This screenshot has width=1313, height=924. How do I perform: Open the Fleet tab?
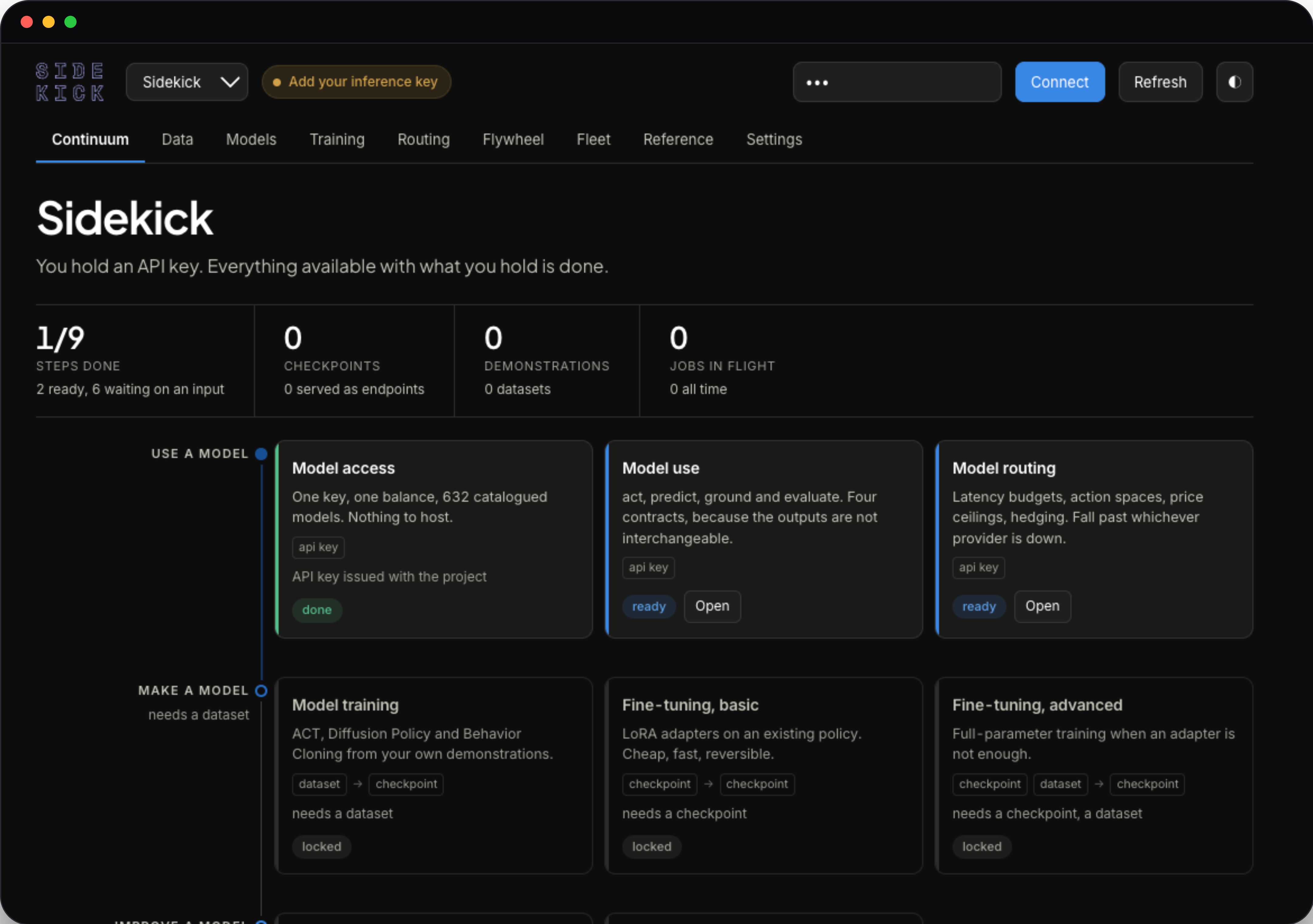[594, 140]
